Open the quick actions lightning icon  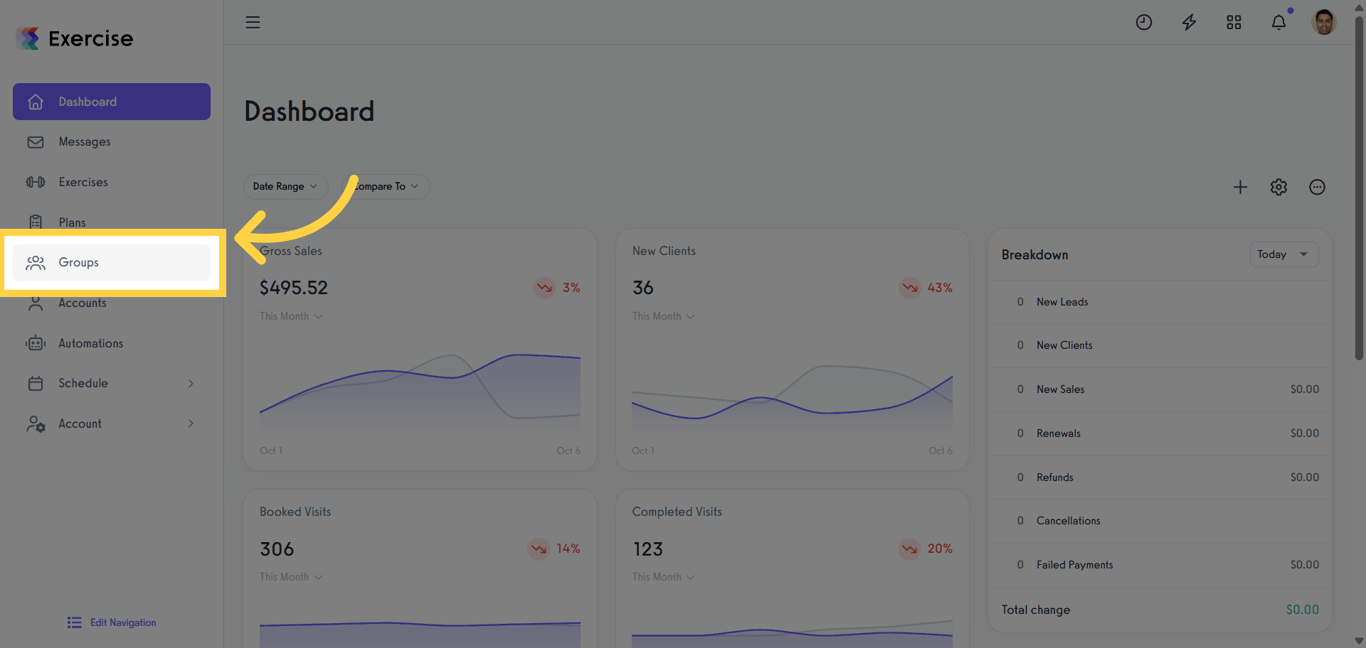1188,21
